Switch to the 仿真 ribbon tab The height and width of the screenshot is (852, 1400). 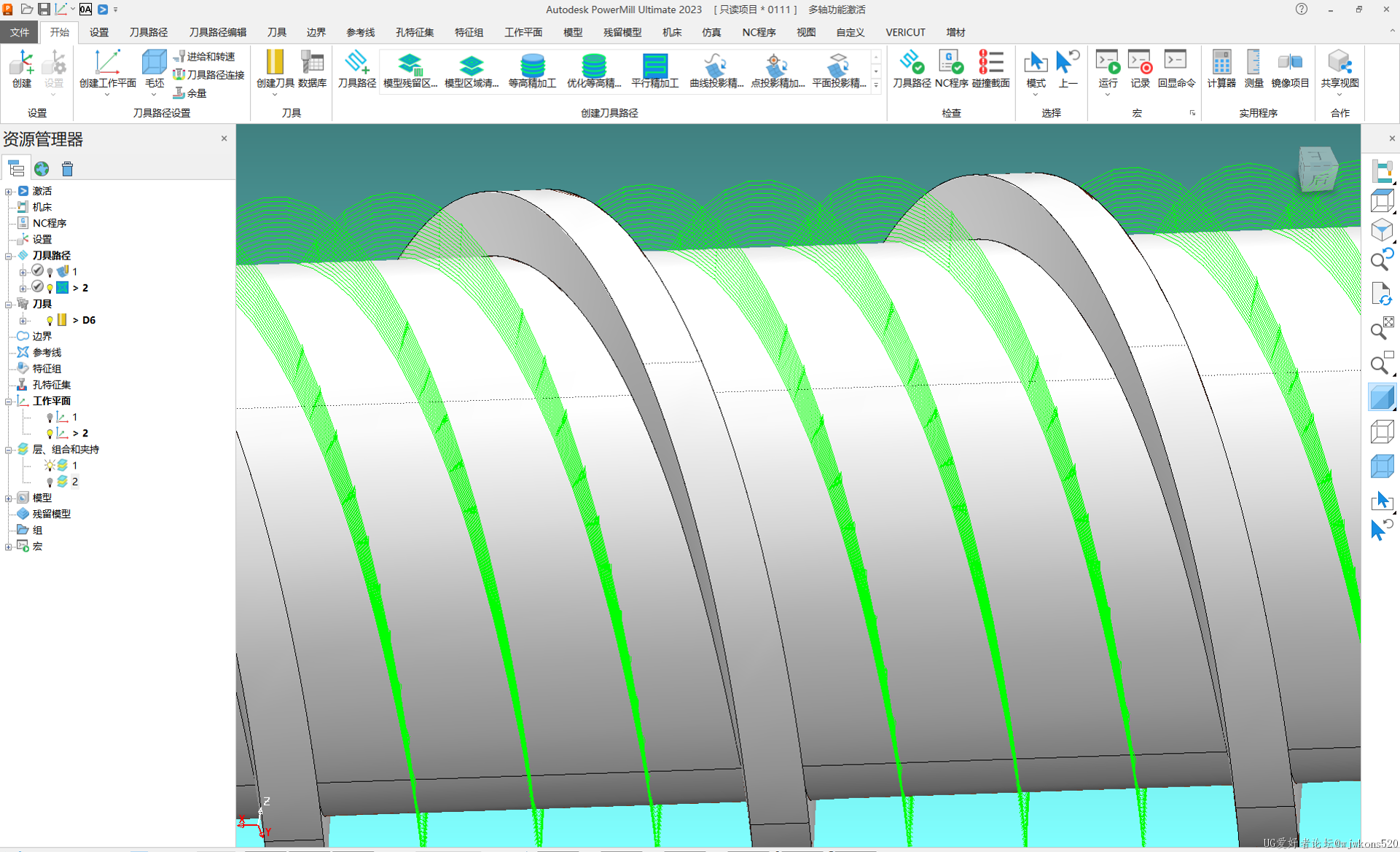coord(711,32)
